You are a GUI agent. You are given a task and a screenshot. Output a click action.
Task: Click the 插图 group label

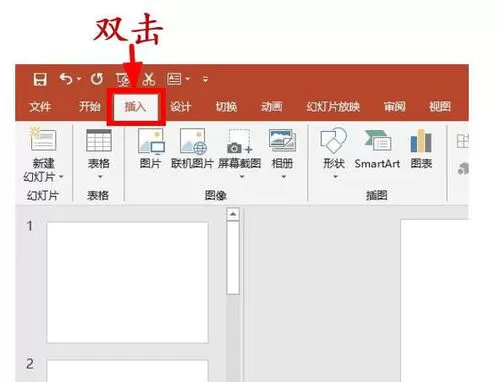[377, 195]
